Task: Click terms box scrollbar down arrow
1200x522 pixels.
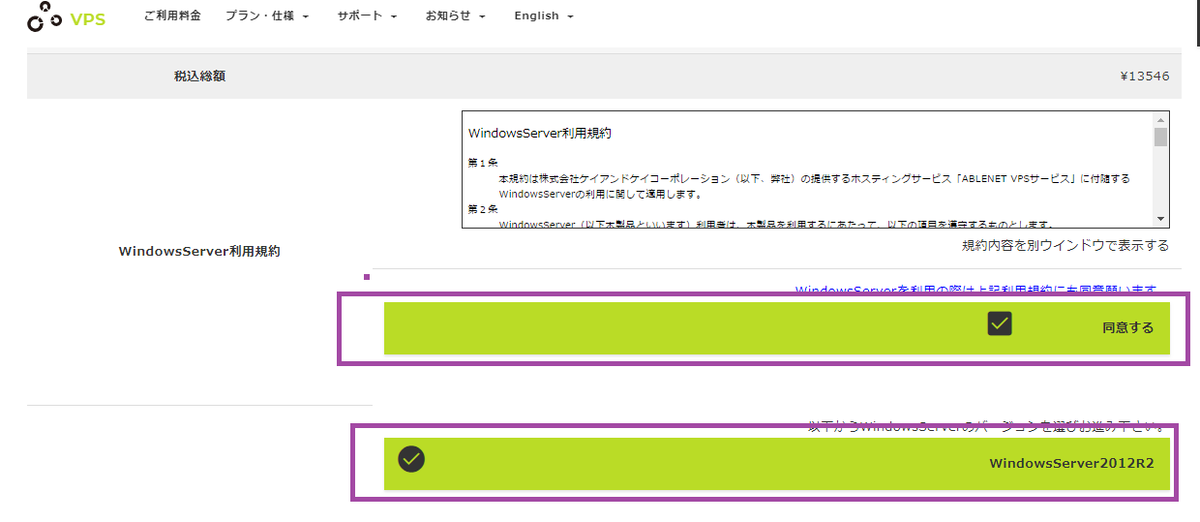Action: (x=1160, y=219)
